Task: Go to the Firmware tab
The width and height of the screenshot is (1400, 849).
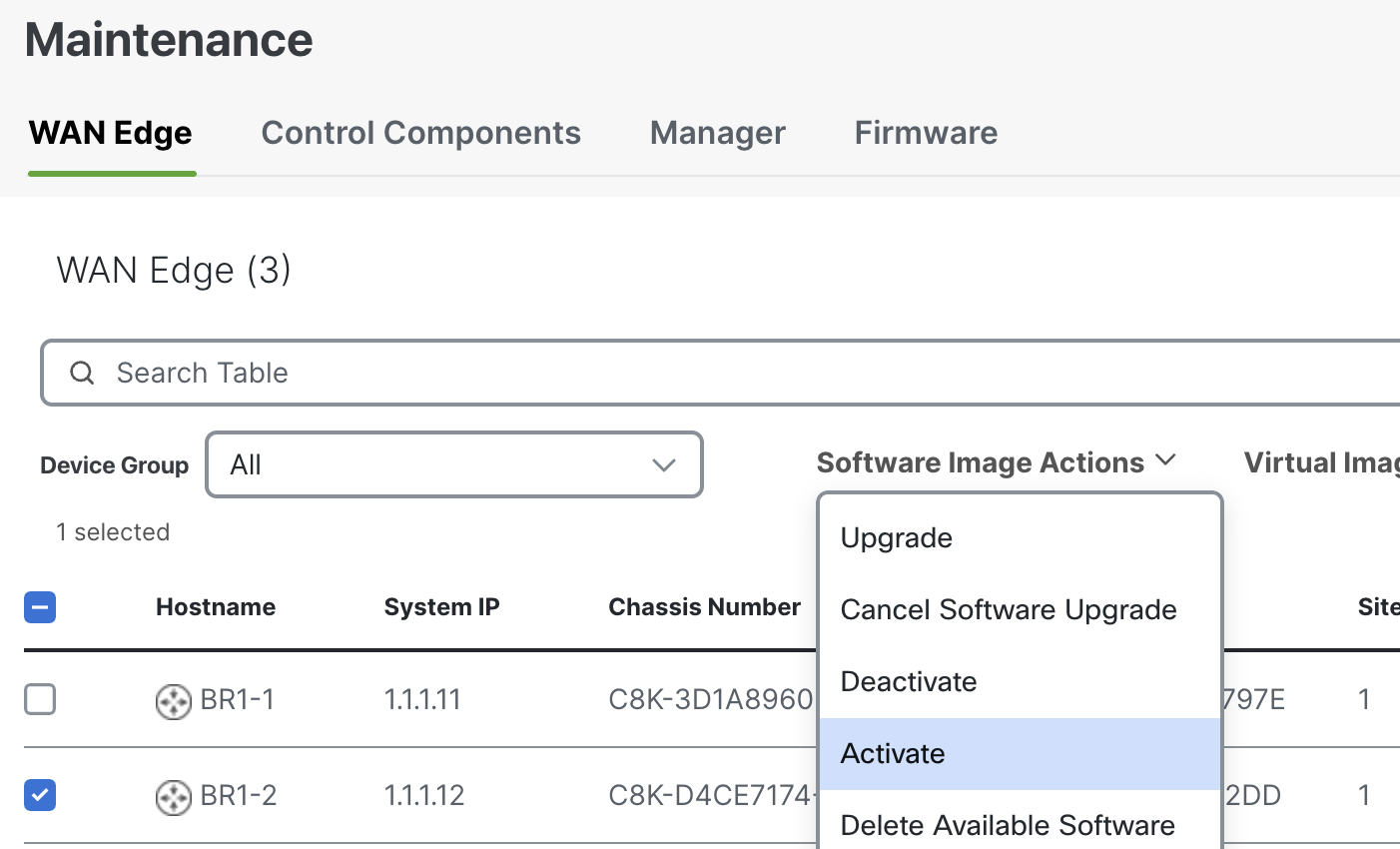Action: [x=926, y=133]
